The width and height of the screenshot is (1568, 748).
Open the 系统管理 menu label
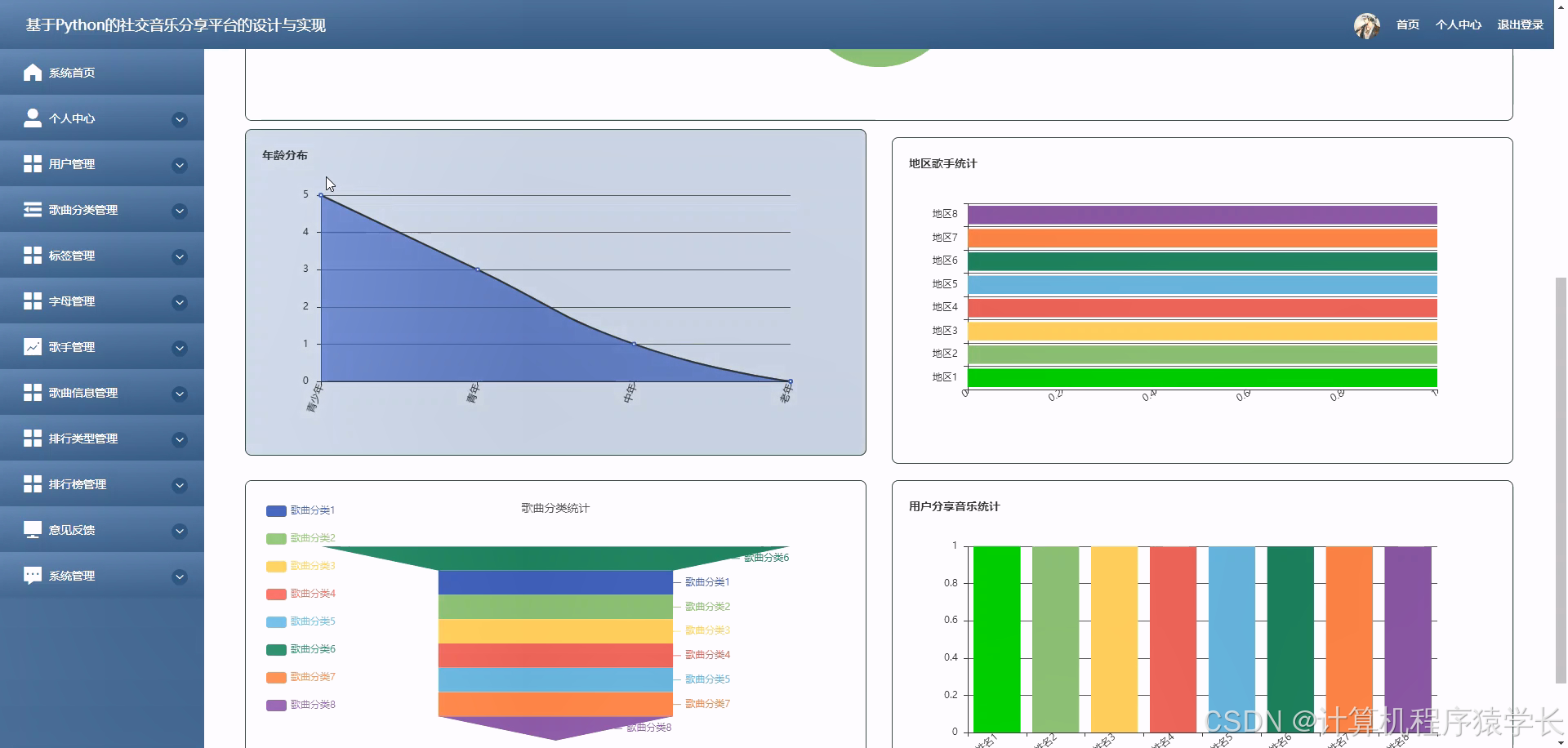pos(72,576)
